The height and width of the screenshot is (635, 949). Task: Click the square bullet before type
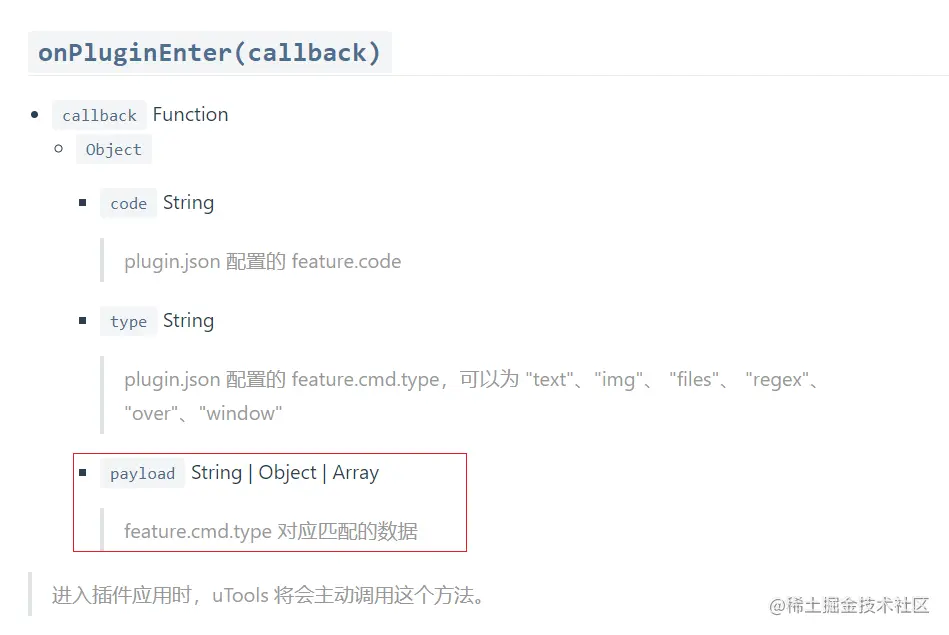tap(83, 321)
